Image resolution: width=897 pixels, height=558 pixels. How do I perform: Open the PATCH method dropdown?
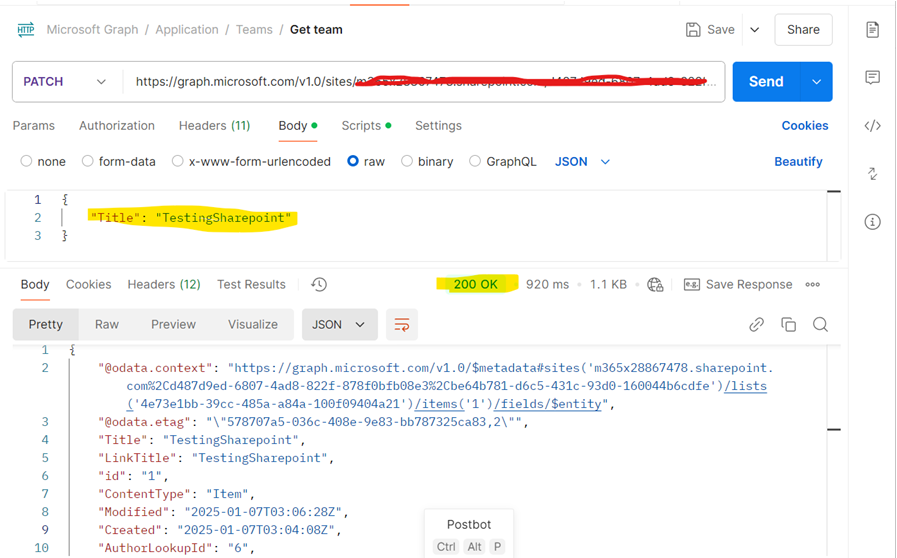[65, 82]
